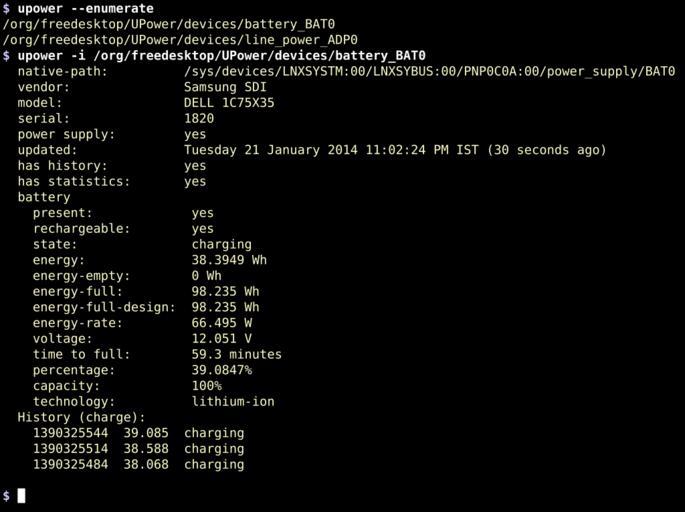Click the serial number '1820'

coord(199,118)
